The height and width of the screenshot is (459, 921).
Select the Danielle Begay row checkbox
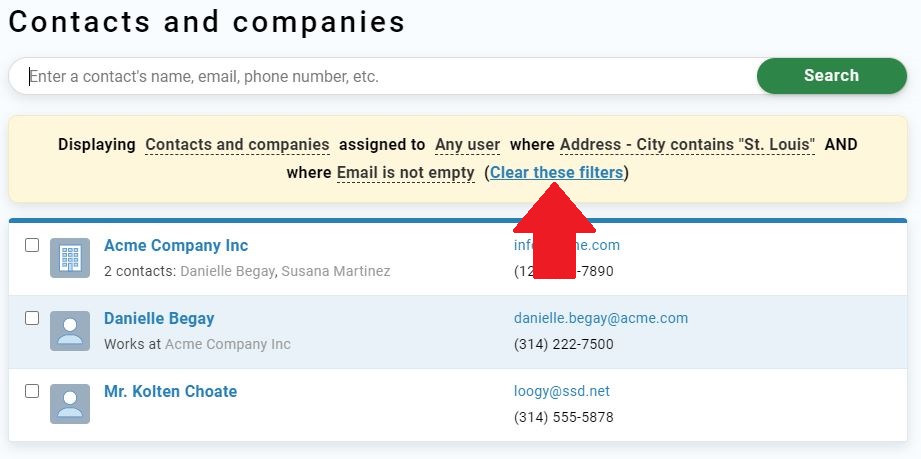tap(32, 318)
